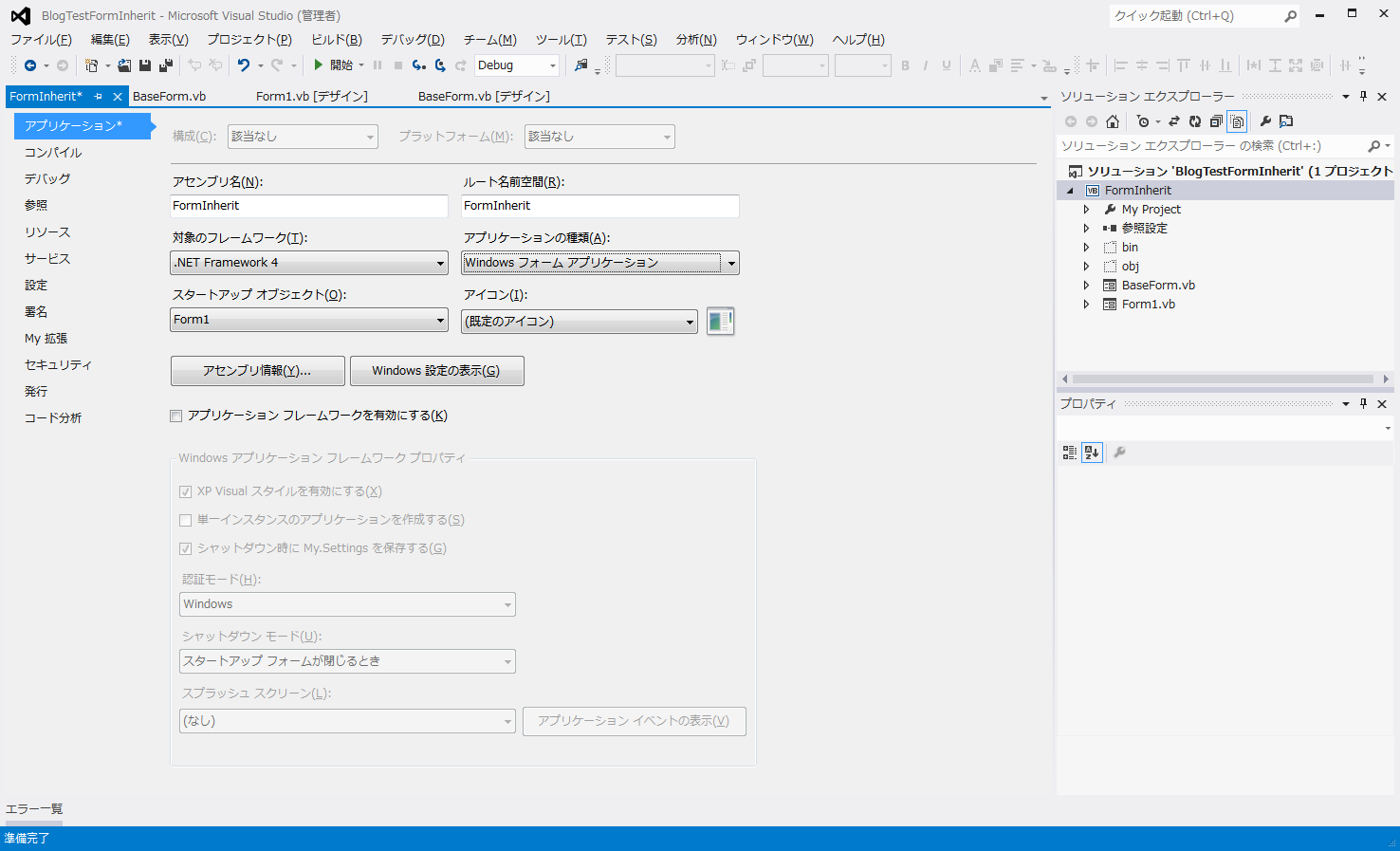Click the Preview Selected Items icon

tap(1286, 121)
